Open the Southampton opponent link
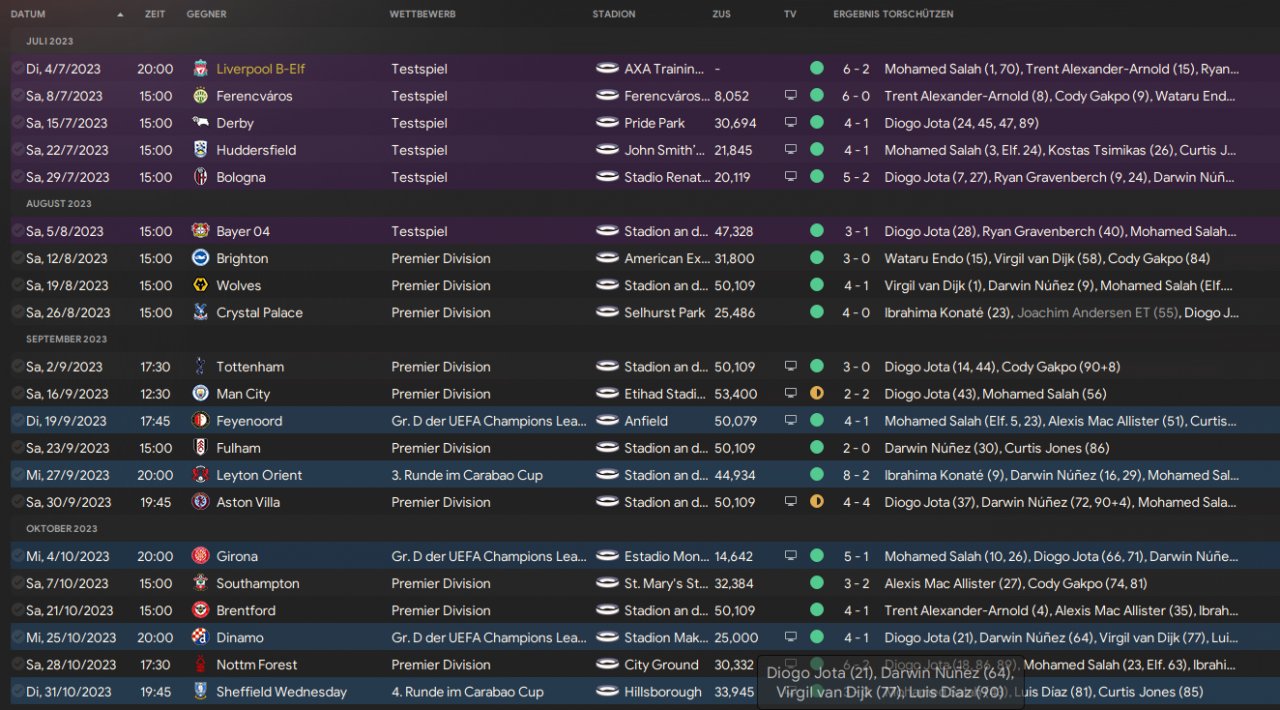The width and height of the screenshot is (1280, 710). click(x=258, y=583)
